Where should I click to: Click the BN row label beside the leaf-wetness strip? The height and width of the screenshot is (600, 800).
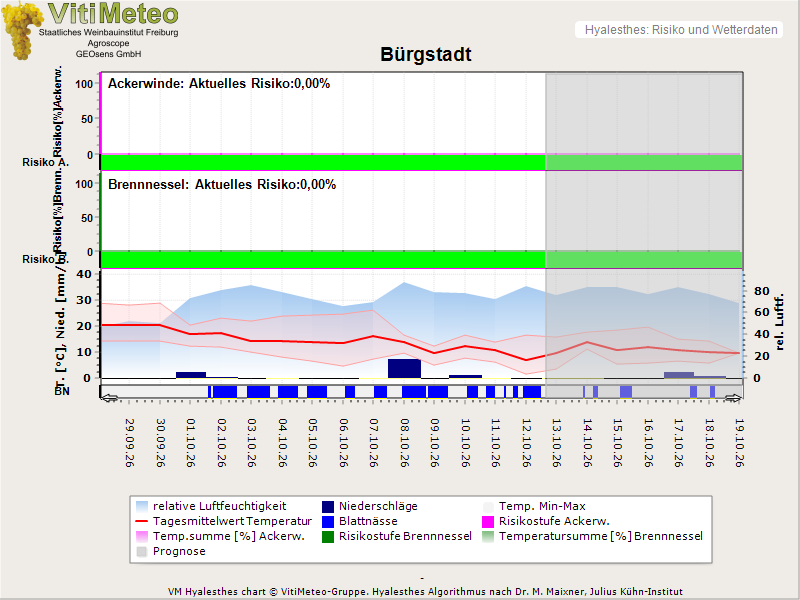pos(62,391)
